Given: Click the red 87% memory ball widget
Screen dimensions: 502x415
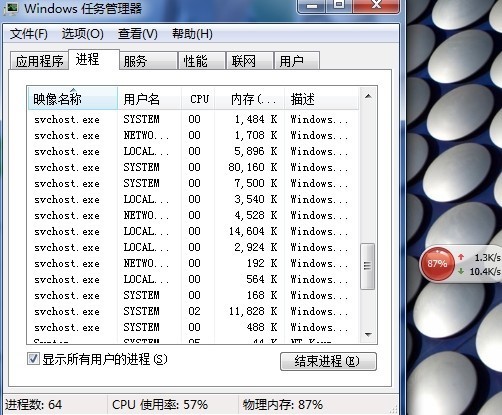Looking at the screenshot, I should (437, 264).
